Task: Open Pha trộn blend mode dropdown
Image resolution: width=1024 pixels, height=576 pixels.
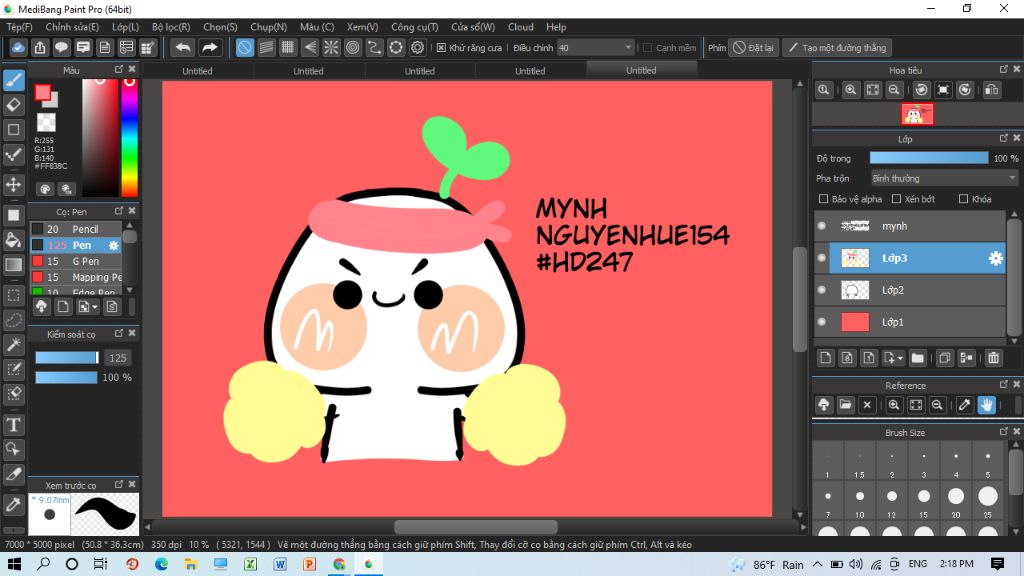Action: 944,178
